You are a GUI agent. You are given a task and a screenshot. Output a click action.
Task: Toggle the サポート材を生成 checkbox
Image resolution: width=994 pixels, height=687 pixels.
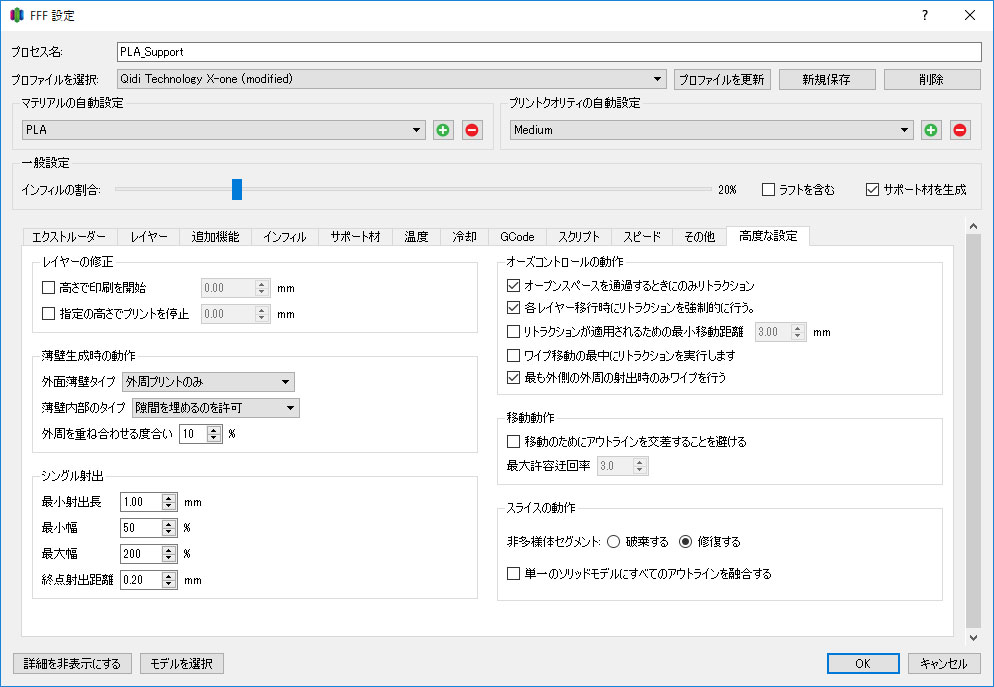872,189
